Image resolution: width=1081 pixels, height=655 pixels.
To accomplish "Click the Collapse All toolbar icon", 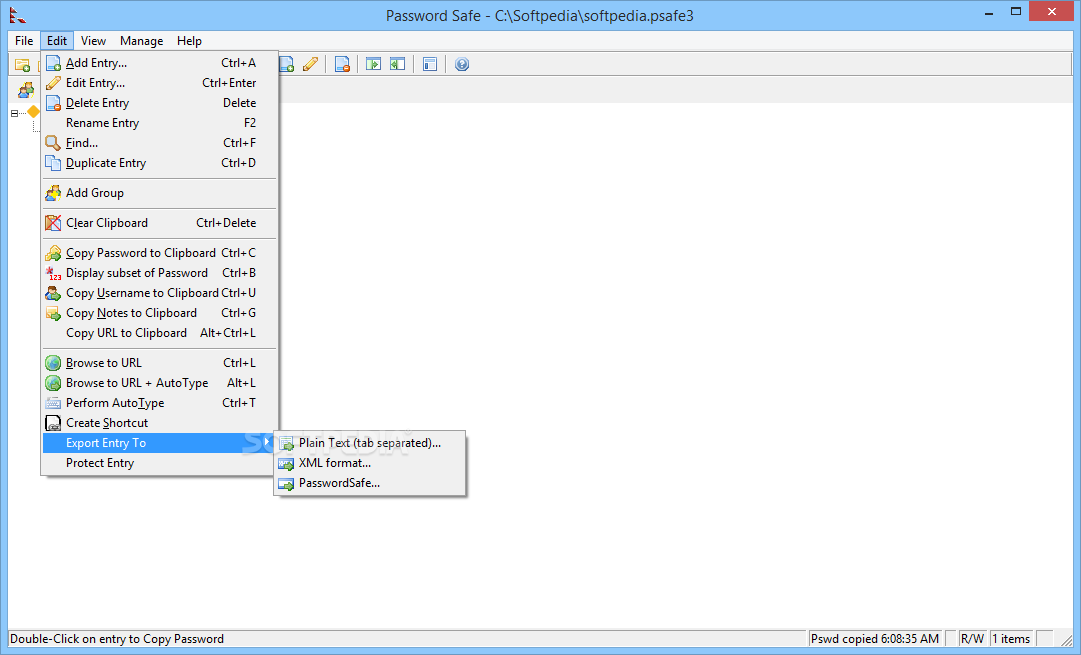I will (x=398, y=64).
